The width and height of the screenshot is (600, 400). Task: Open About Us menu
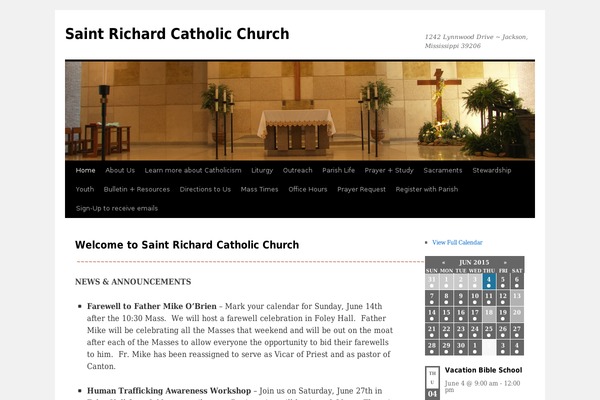click(120, 170)
